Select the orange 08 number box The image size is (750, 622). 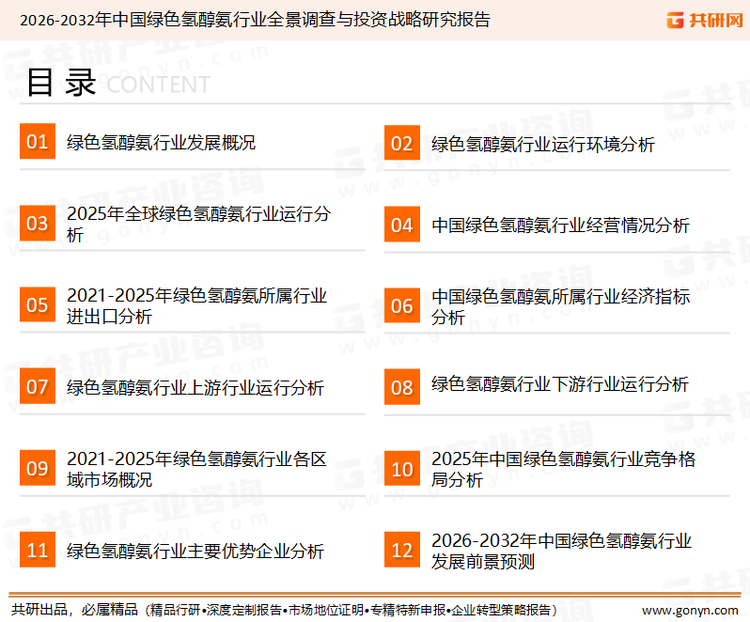402,387
